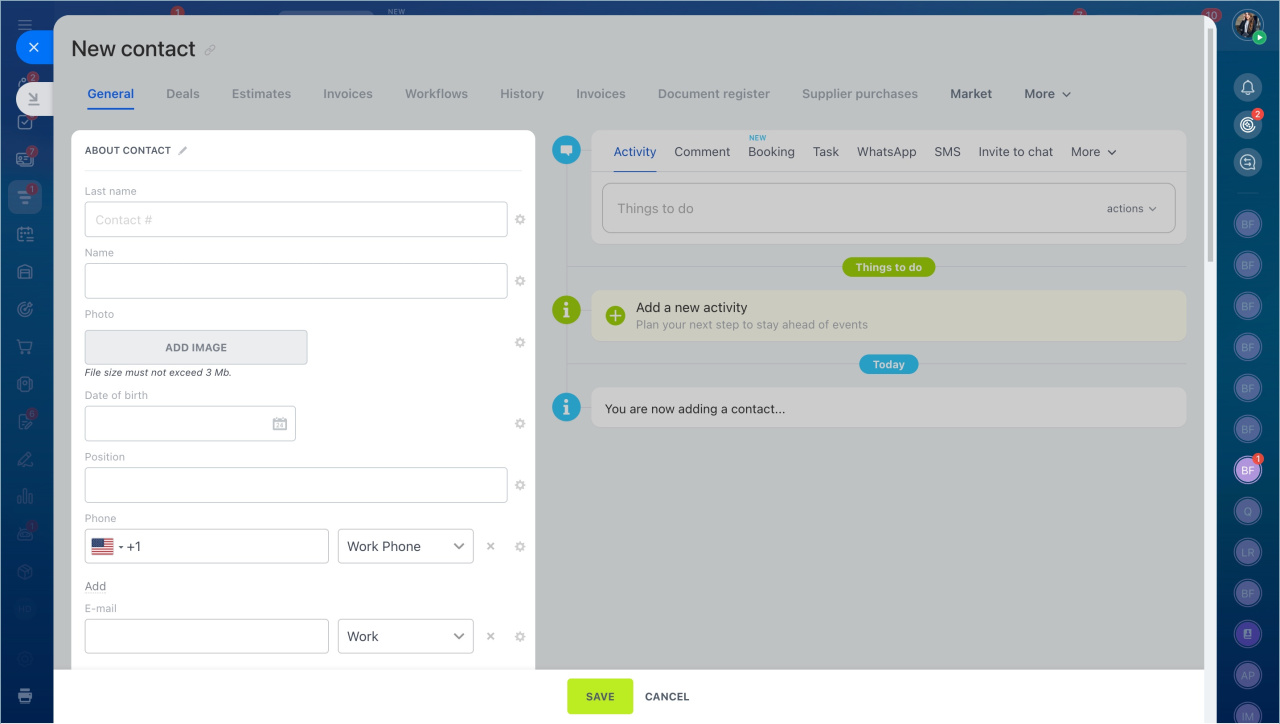Expand the E-mail type Work dropdown

tap(405, 637)
